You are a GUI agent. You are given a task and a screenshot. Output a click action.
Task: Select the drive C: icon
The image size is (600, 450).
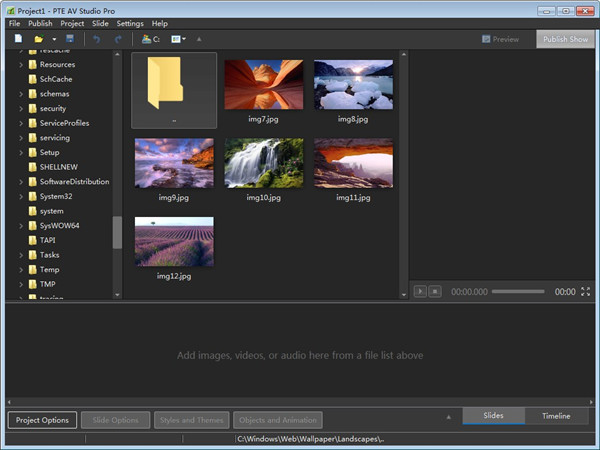pyautogui.click(x=151, y=39)
